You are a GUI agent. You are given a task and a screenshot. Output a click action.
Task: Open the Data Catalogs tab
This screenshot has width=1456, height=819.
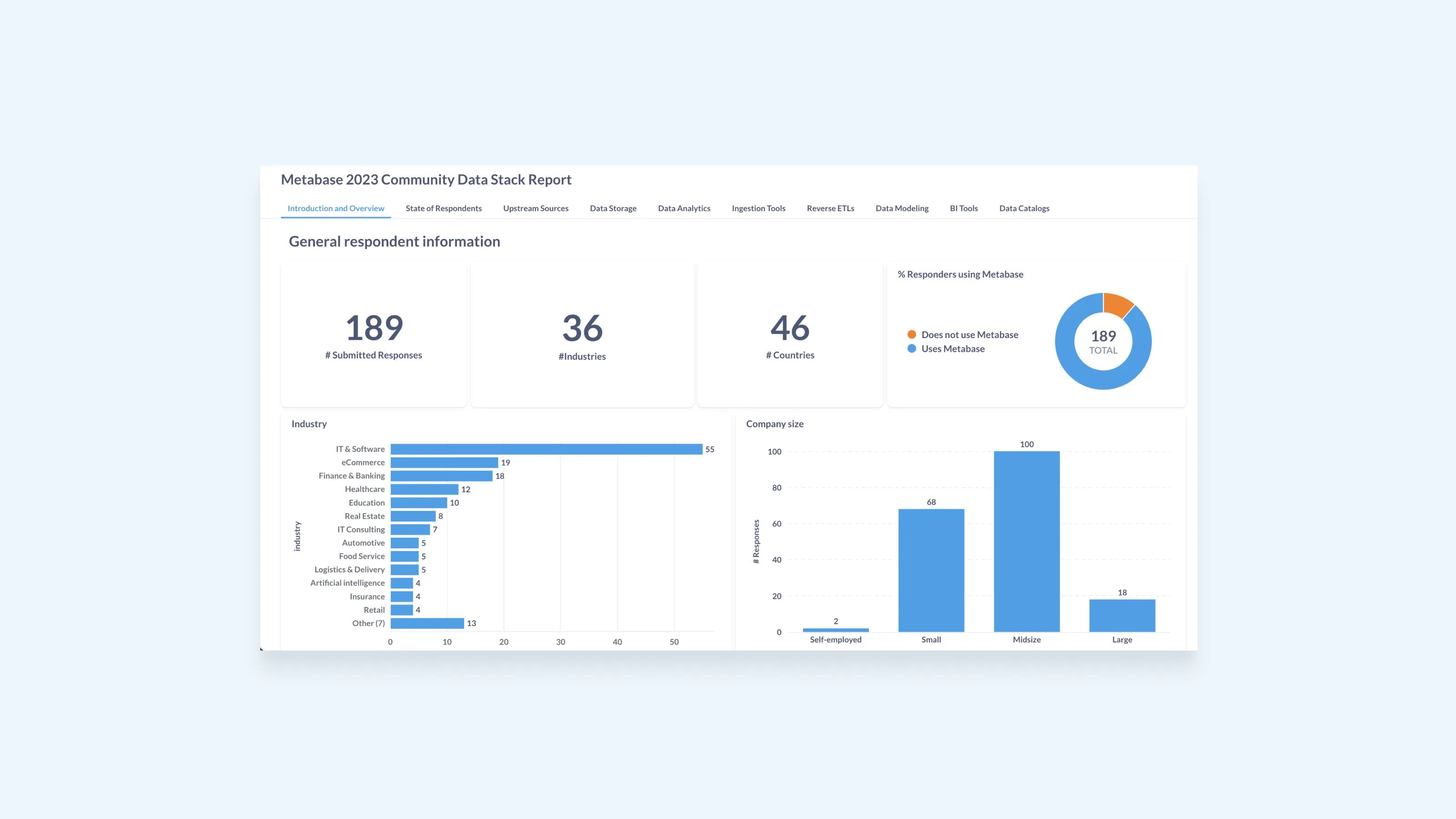(x=1024, y=208)
